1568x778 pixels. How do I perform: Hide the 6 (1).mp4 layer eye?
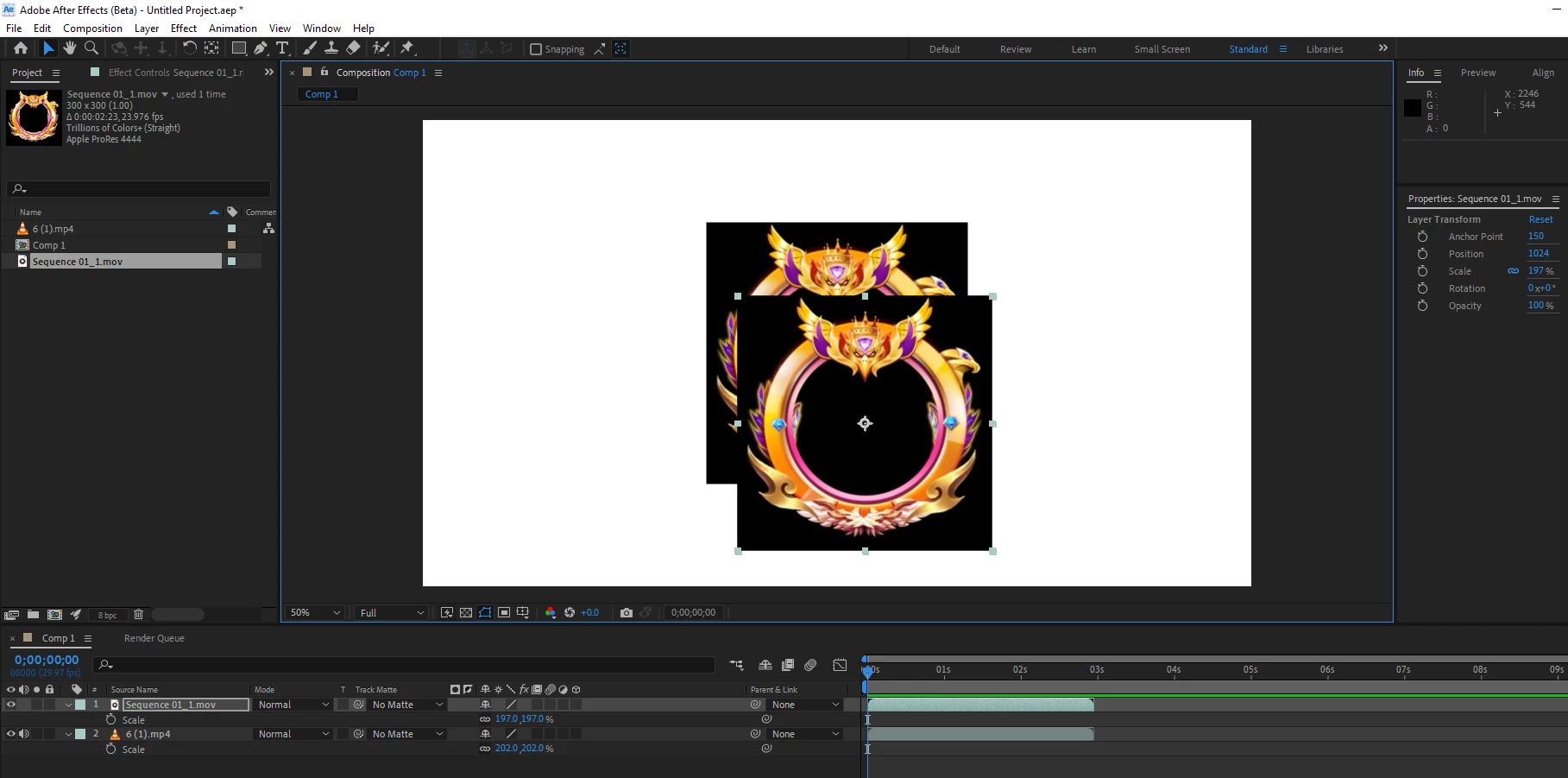click(11, 734)
